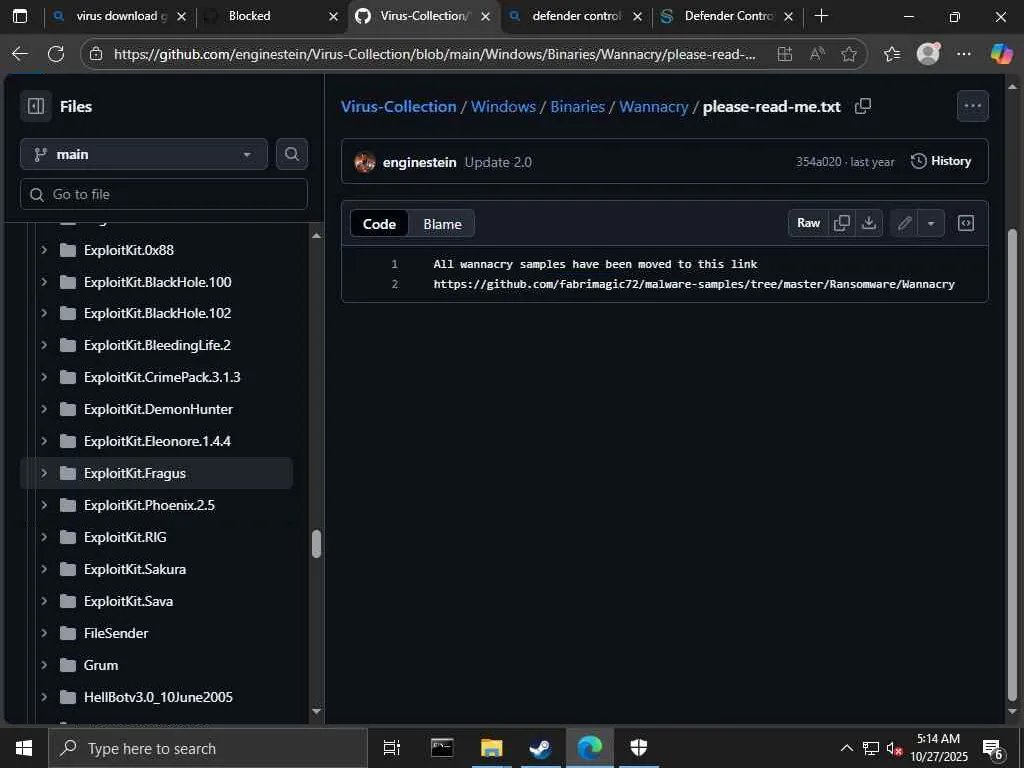
Task: Switch to Blame view
Action: [x=442, y=224]
